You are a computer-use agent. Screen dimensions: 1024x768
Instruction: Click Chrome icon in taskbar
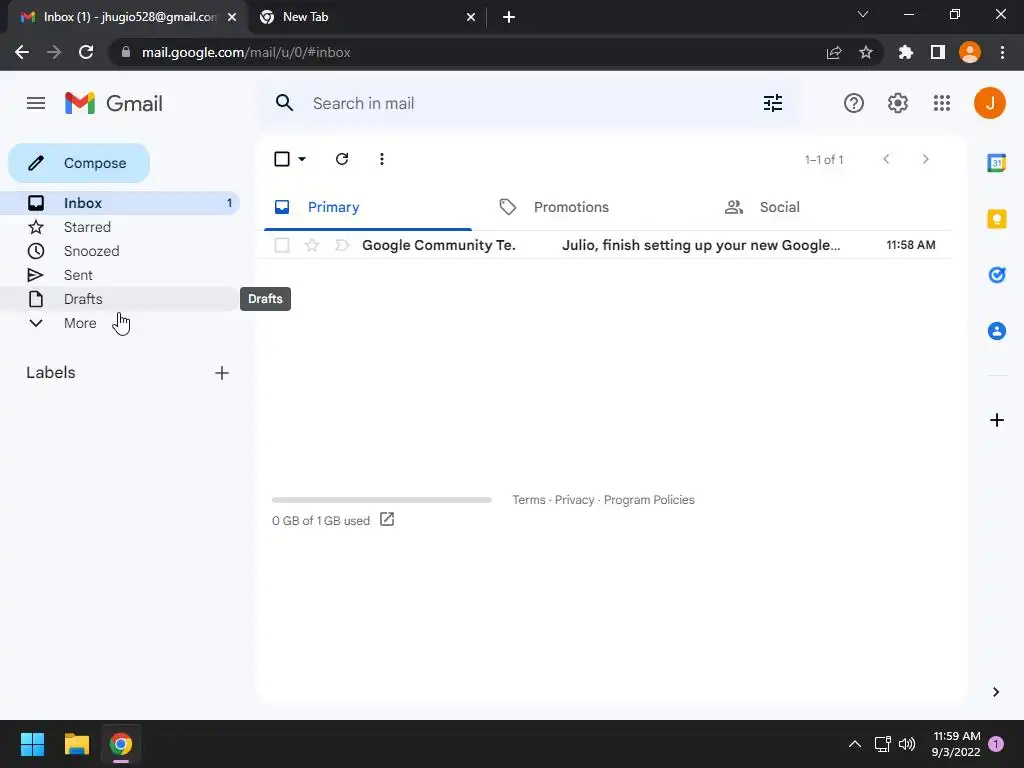click(120, 744)
